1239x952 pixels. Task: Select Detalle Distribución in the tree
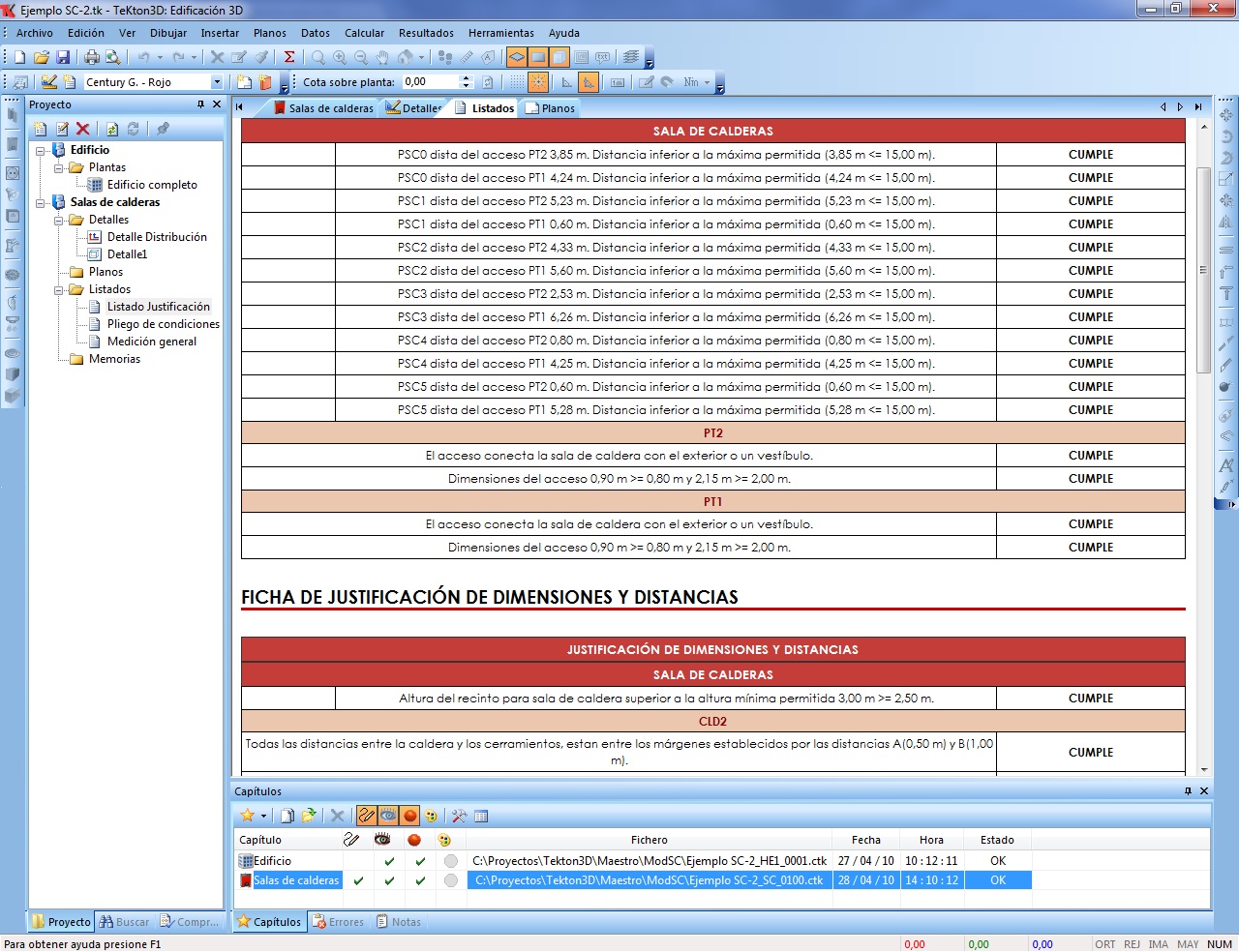tap(157, 237)
